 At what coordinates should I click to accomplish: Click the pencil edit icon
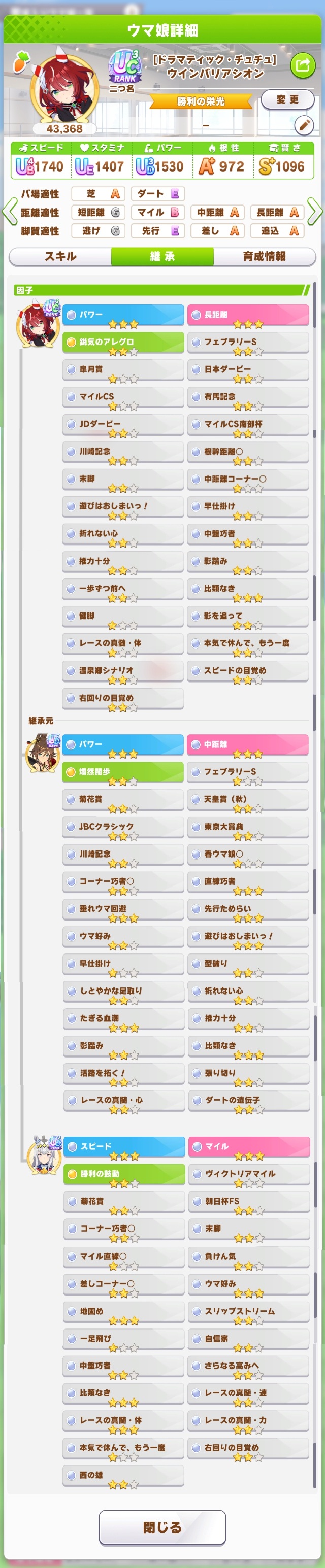[x=304, y=125]
